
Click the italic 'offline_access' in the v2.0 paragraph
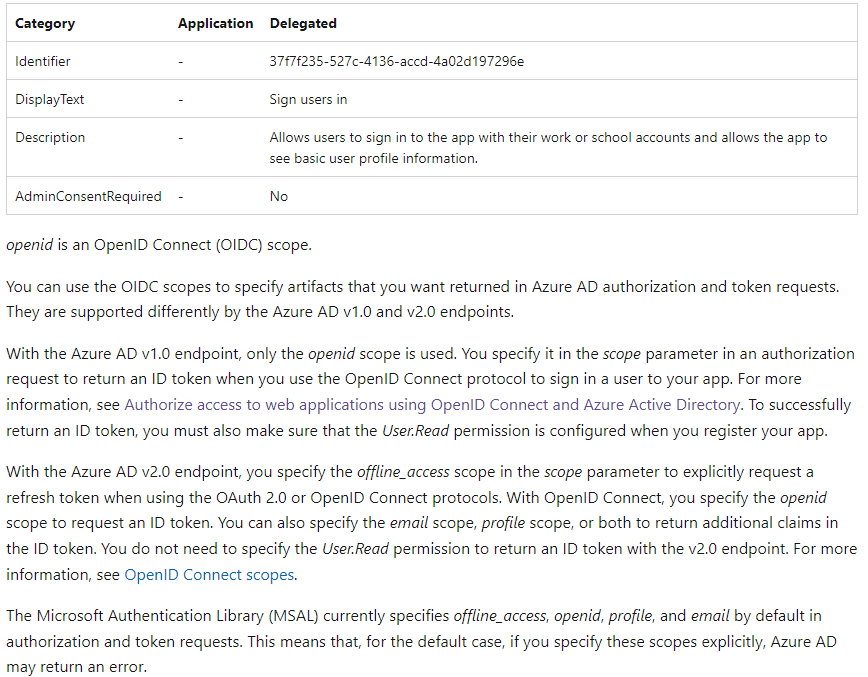pyautogui.click(x=403, y=472)
